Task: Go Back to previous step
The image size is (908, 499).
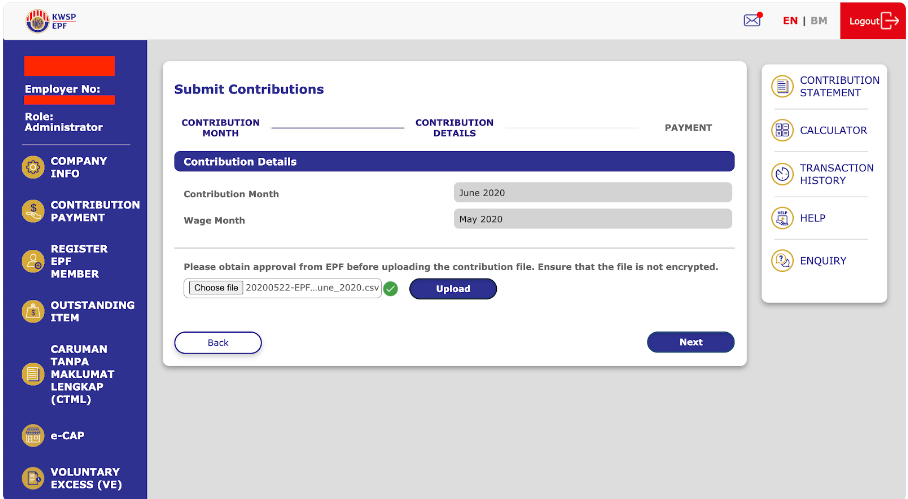Action: (218, 343)
